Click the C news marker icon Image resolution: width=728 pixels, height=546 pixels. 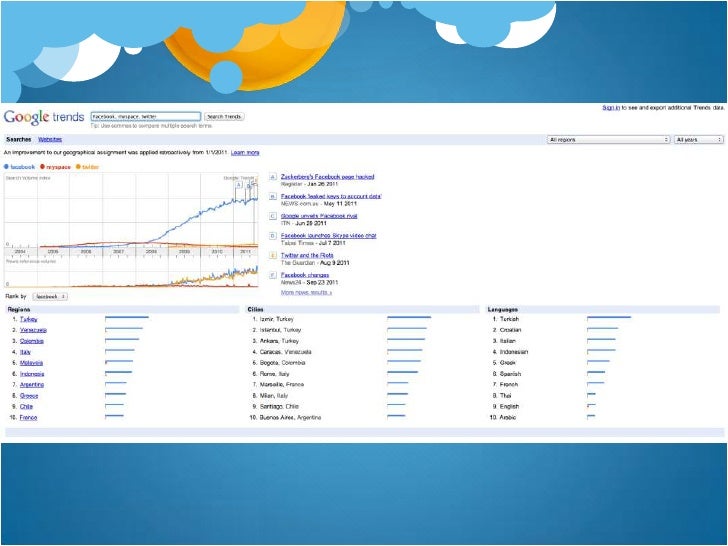coord(273,216)
